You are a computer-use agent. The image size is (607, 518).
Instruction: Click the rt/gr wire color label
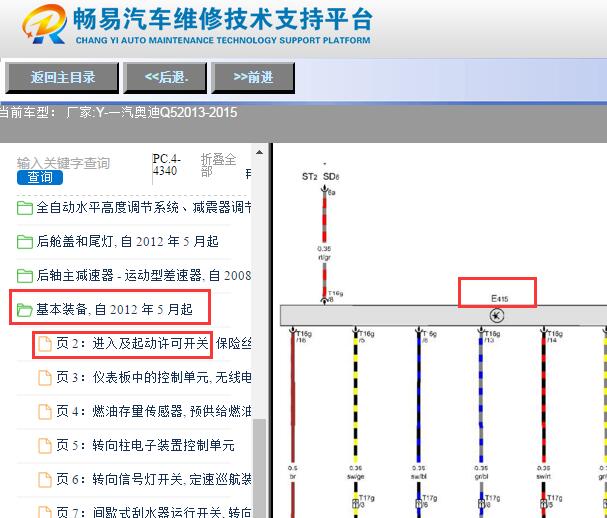point(324,257)
